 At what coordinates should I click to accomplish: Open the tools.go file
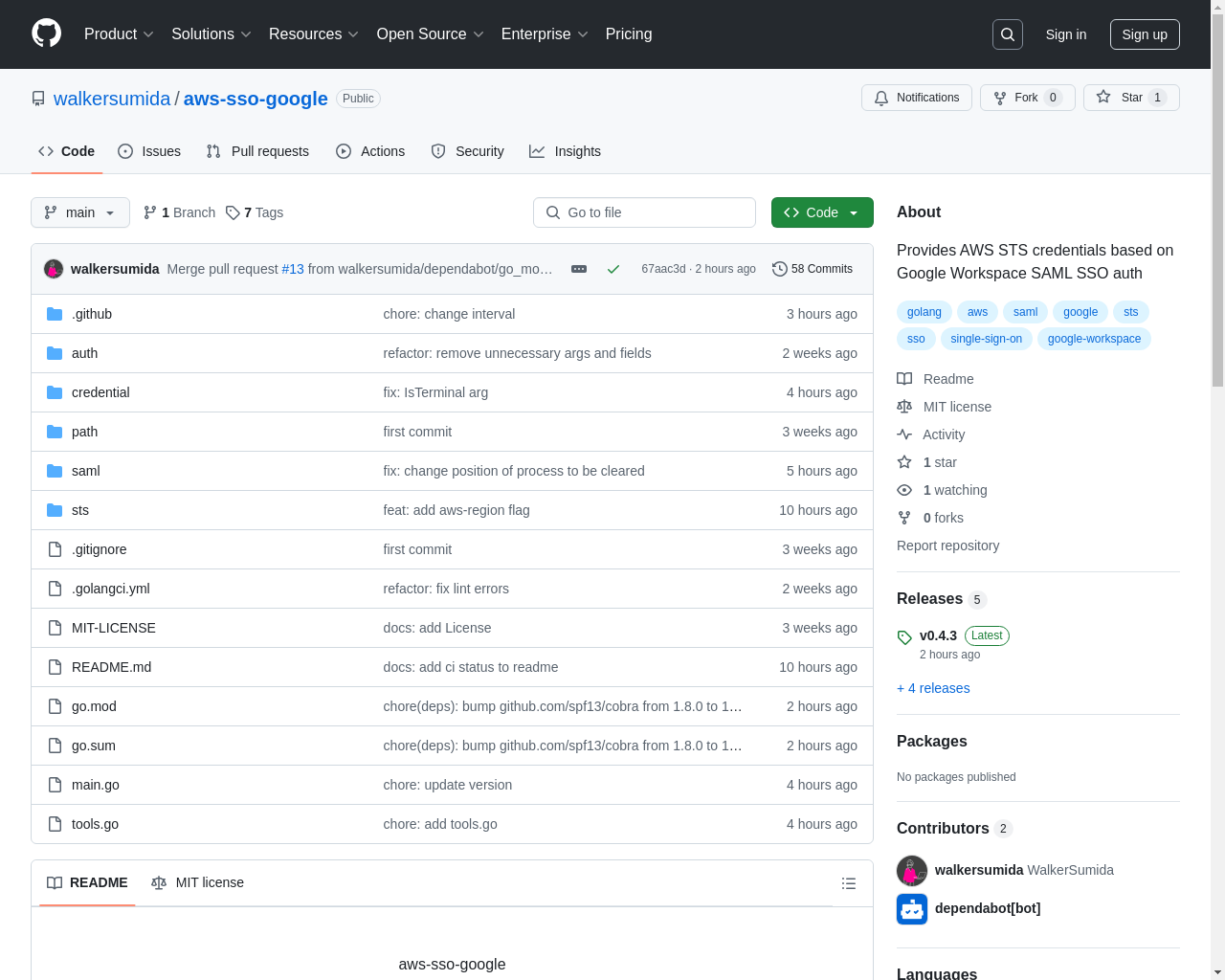[x=95, y=824]
